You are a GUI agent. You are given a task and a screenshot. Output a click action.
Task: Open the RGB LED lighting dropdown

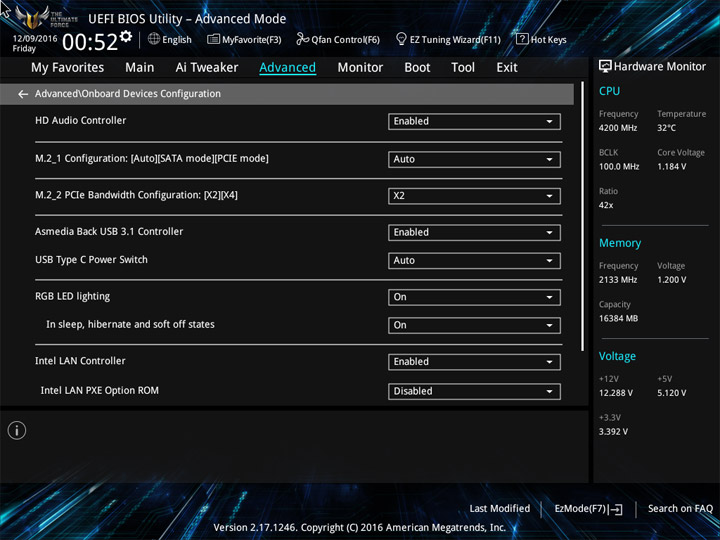[474, 297]
